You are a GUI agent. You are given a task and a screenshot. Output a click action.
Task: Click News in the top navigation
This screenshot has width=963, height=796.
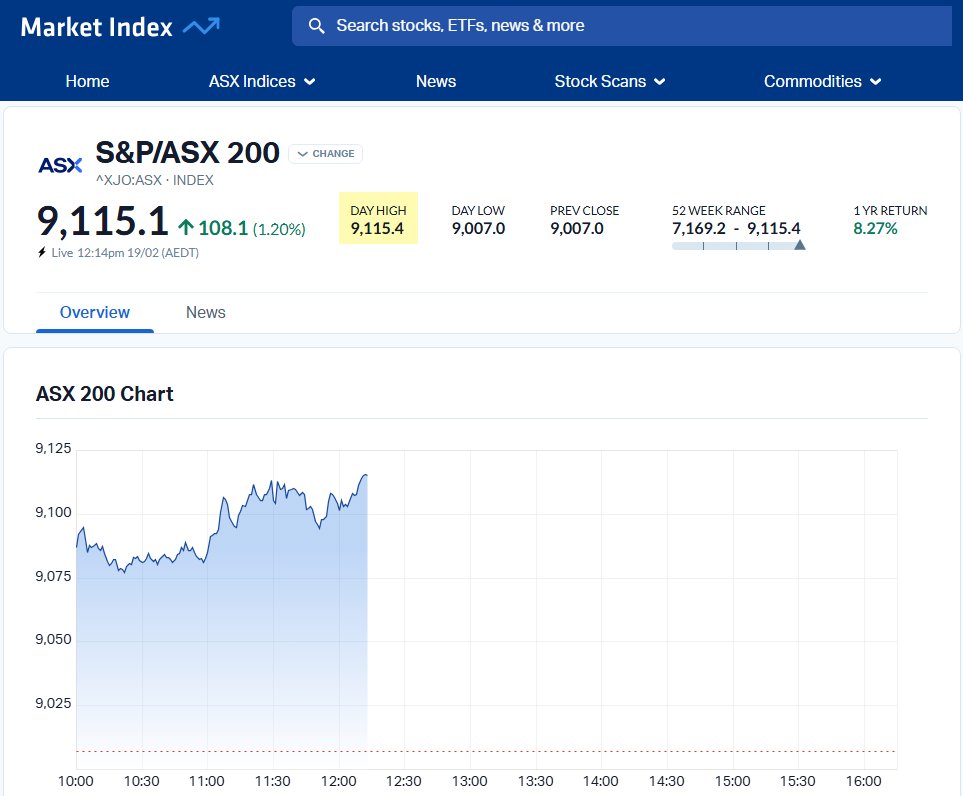(436, 81)
